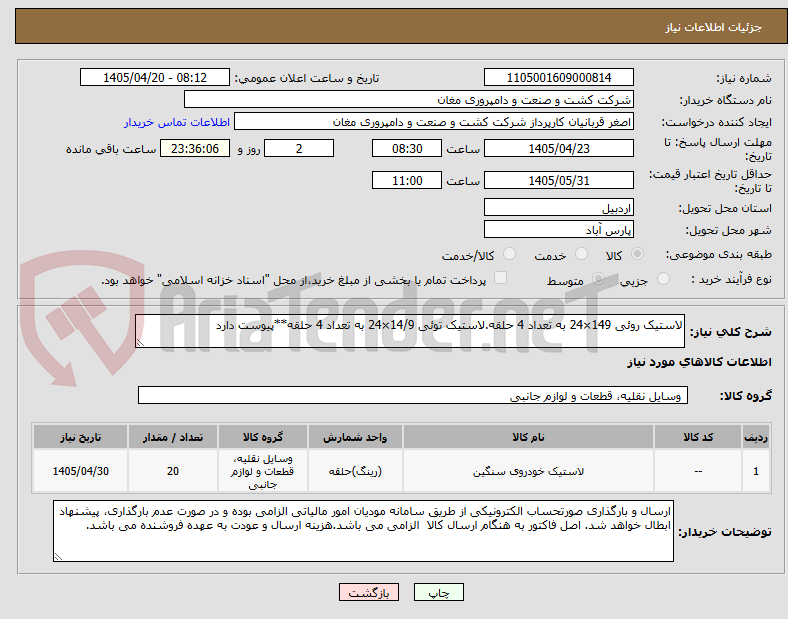
Task: Click the تاریخ نیاز column header
Action: (x=80, y=437)
